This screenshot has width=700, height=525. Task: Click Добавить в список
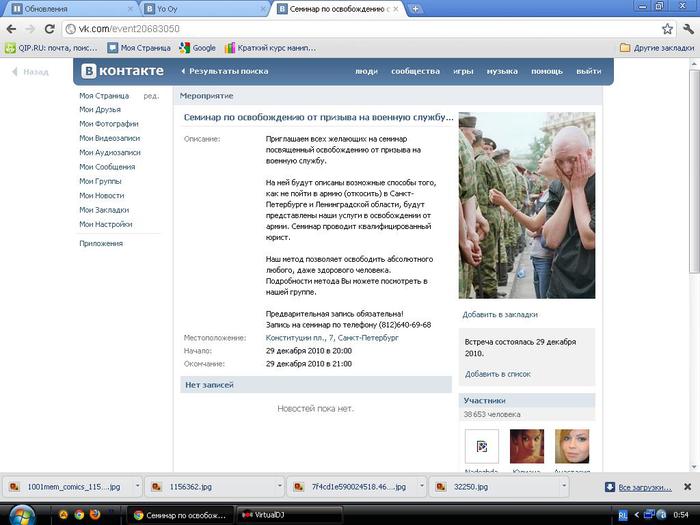498,374
